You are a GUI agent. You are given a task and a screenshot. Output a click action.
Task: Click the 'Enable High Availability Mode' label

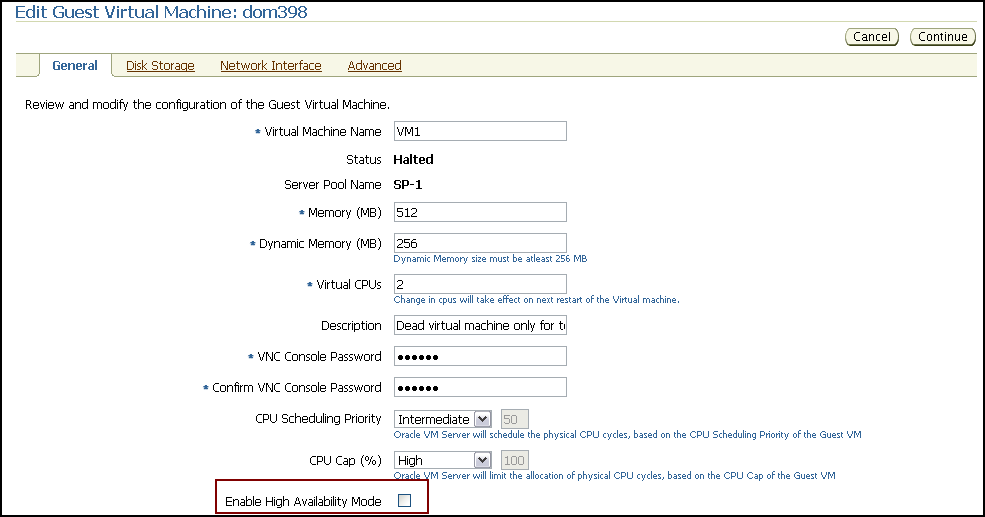[303, 501]
